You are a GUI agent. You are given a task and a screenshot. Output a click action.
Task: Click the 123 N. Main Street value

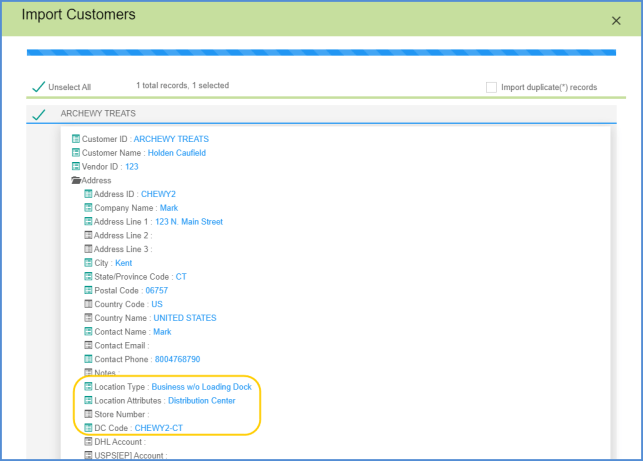(189, 221)
